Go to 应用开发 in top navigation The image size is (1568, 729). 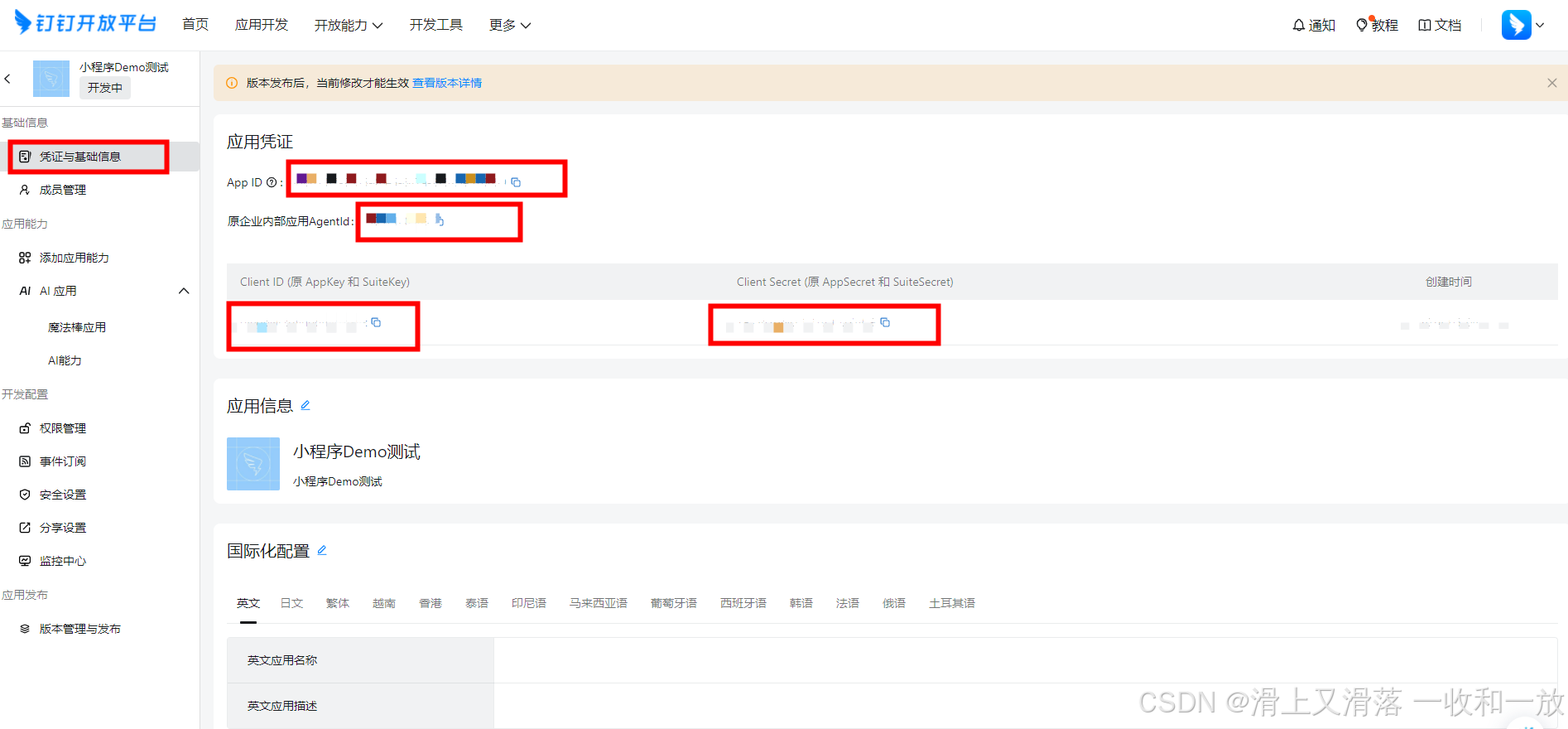click(x=262, y=25)
